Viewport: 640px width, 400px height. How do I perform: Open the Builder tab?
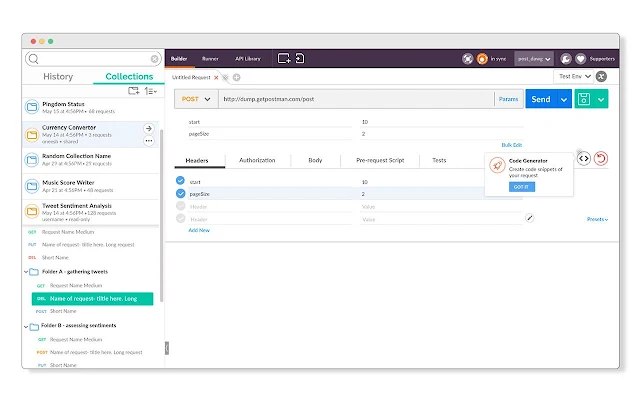[179, 59]
